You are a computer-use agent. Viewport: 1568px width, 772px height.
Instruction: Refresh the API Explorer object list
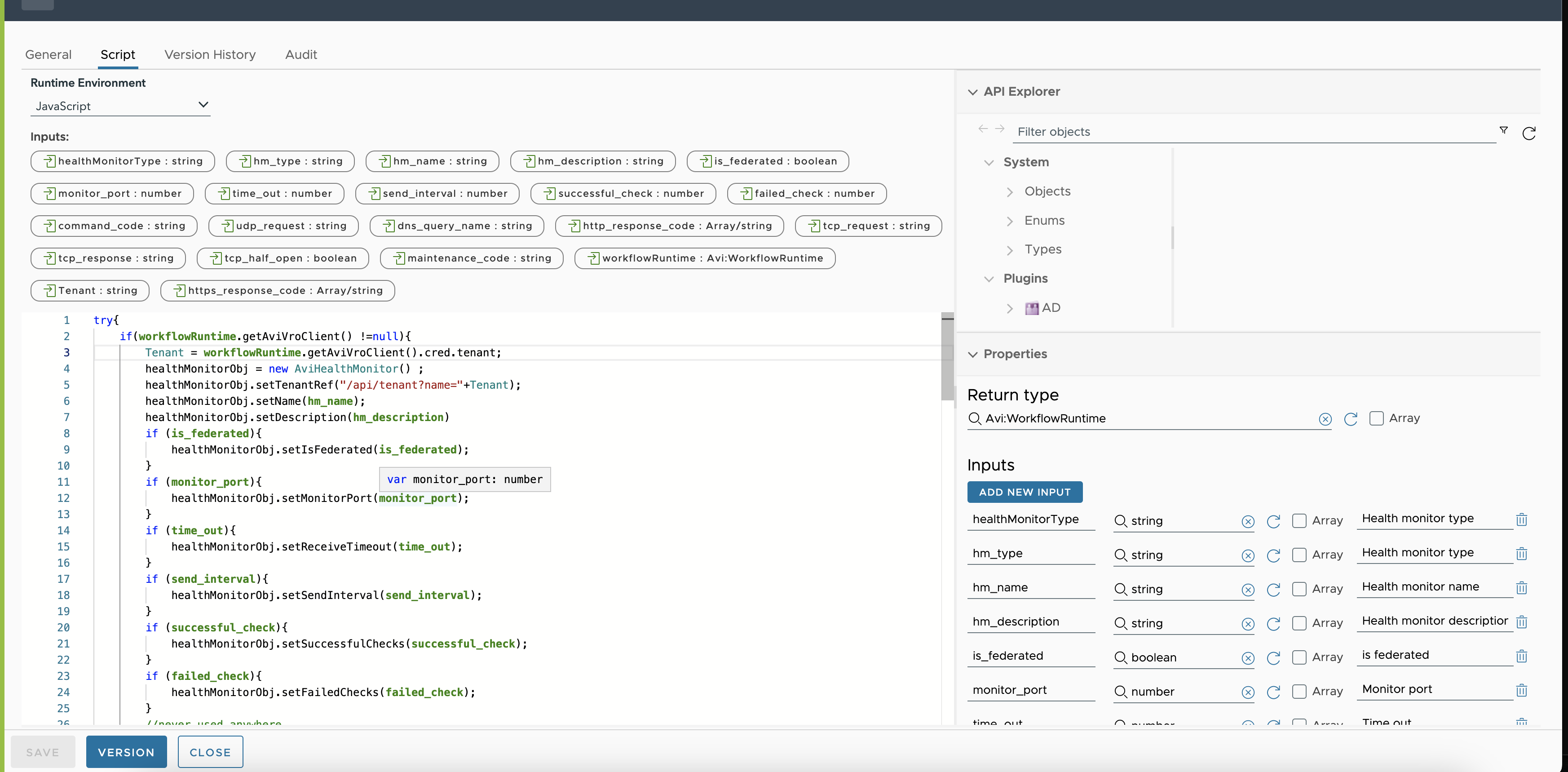(x=1530, y=133)
